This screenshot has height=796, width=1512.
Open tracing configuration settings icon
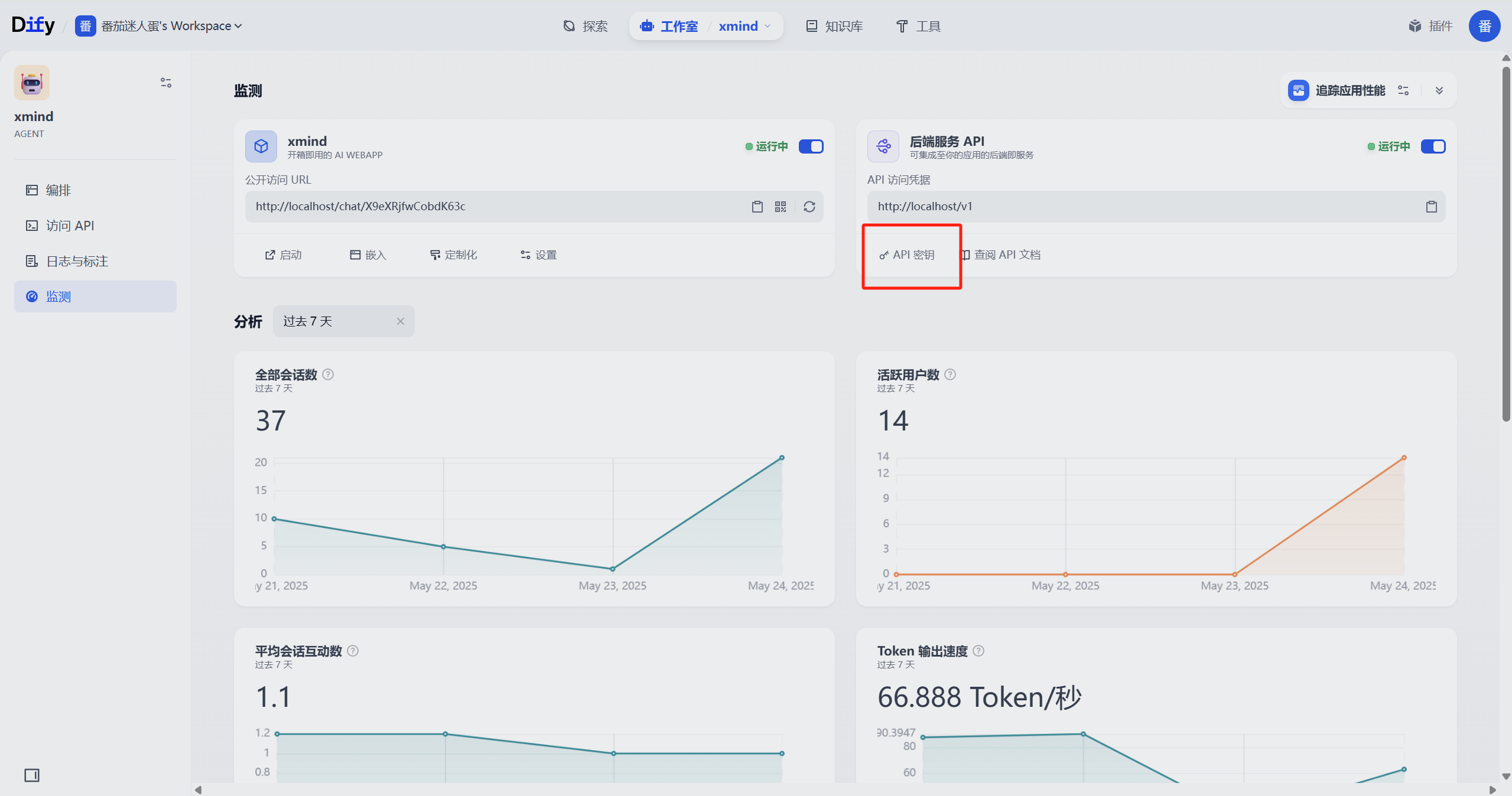pyautogui.click(x=1403, y=90)
